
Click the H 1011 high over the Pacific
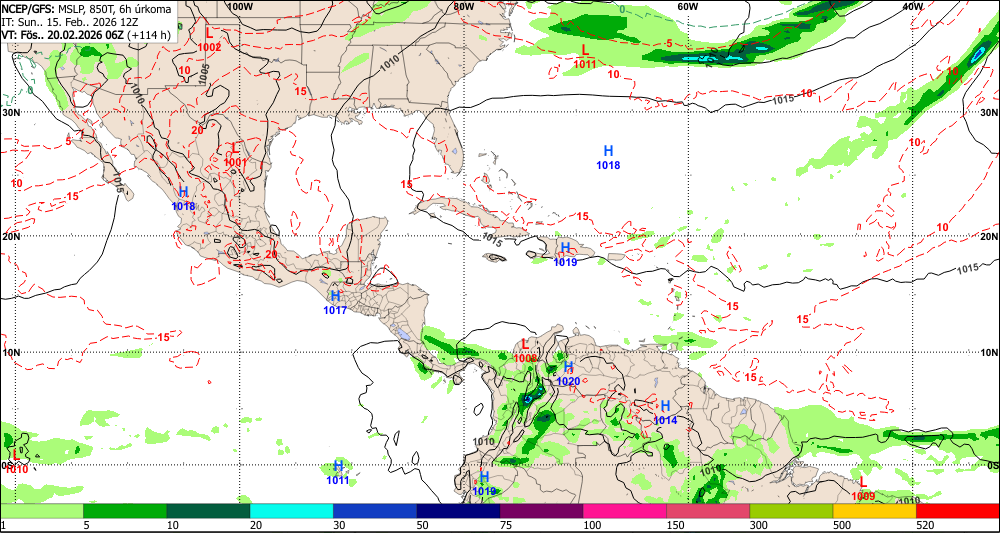click(x=338, y=472)
